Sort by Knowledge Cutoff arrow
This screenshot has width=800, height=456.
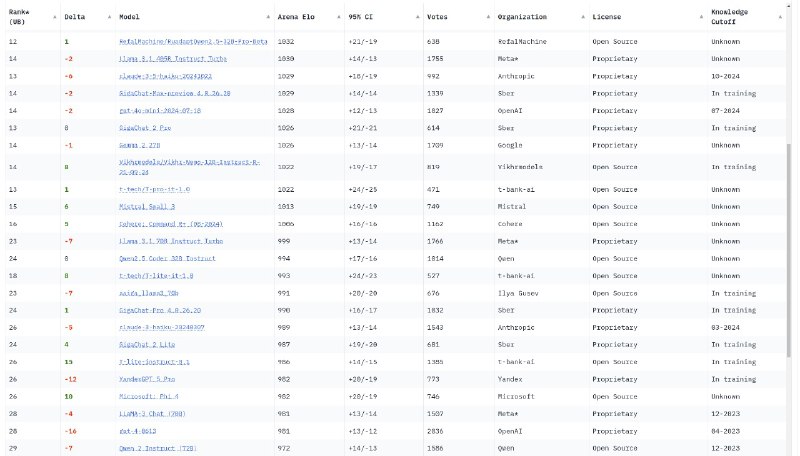pos(780,17)
